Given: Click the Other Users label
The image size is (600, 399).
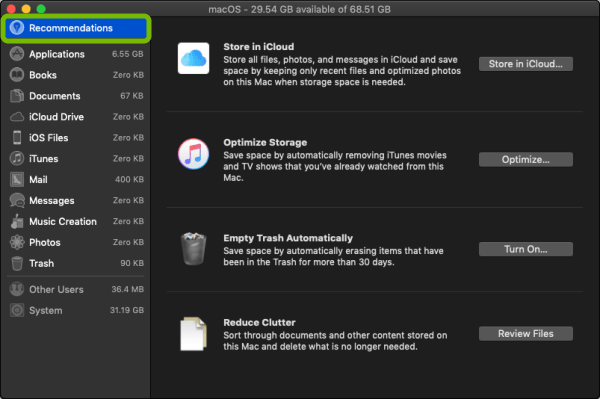Looking at the screenshot, I should (56, 289).
